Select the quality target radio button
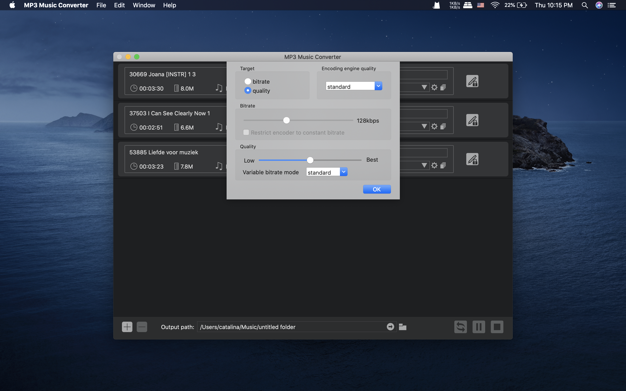626x391 pixels. click(x=248, y=91)
